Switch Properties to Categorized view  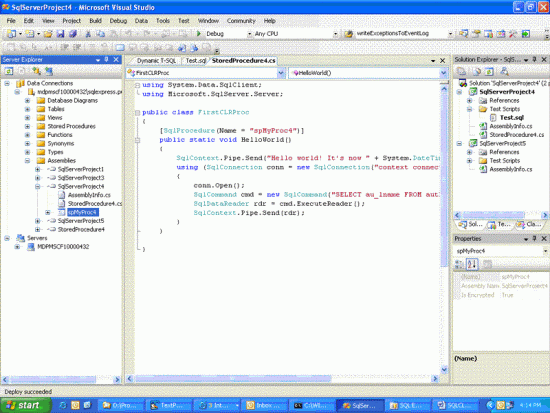click(459, 264)
